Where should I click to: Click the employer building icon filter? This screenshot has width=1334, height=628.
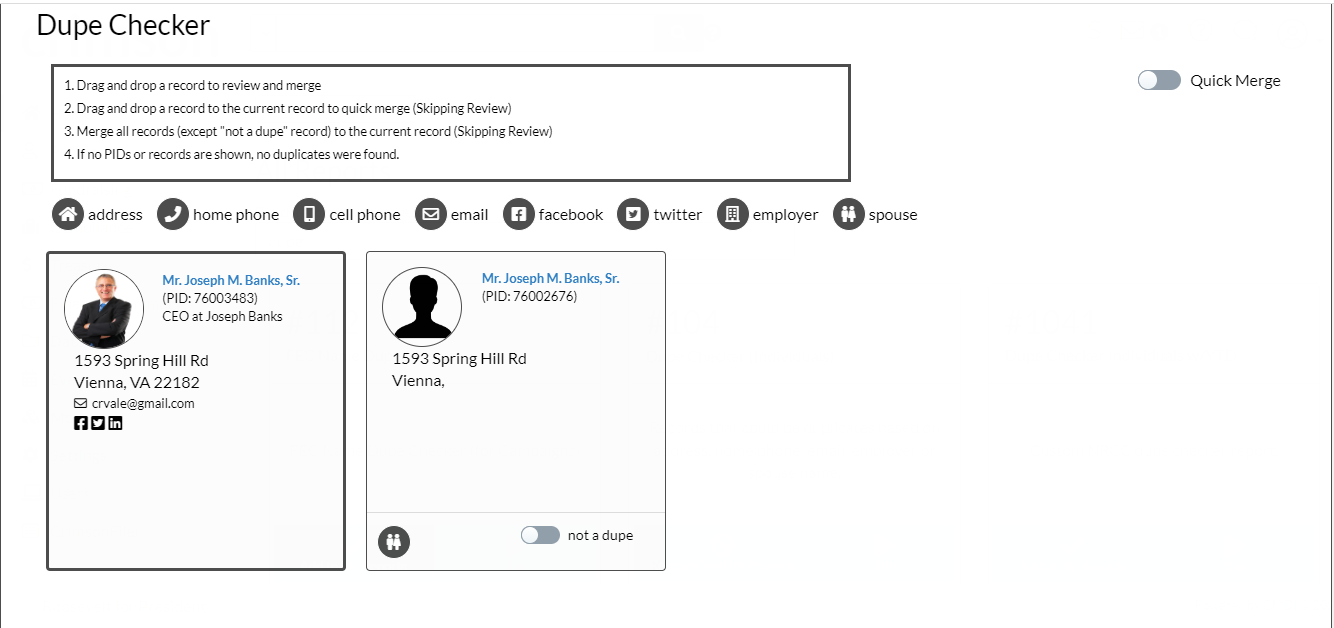(733, 214)
